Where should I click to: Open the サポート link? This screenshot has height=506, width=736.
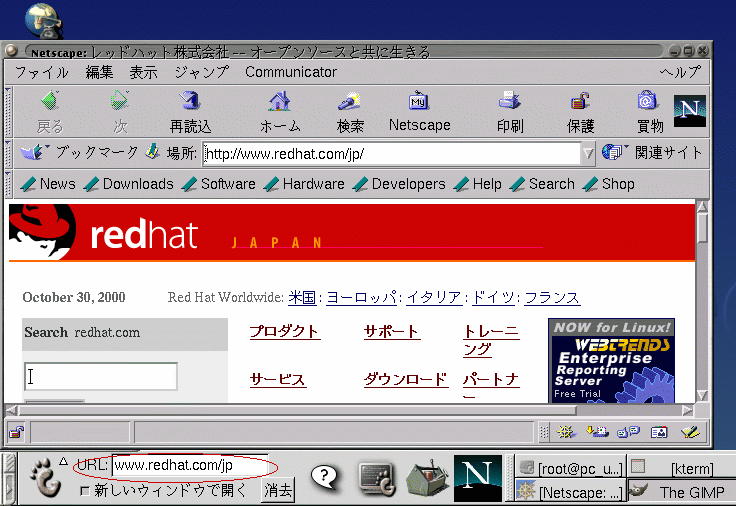pyautogui.click(x=391, y=331)
